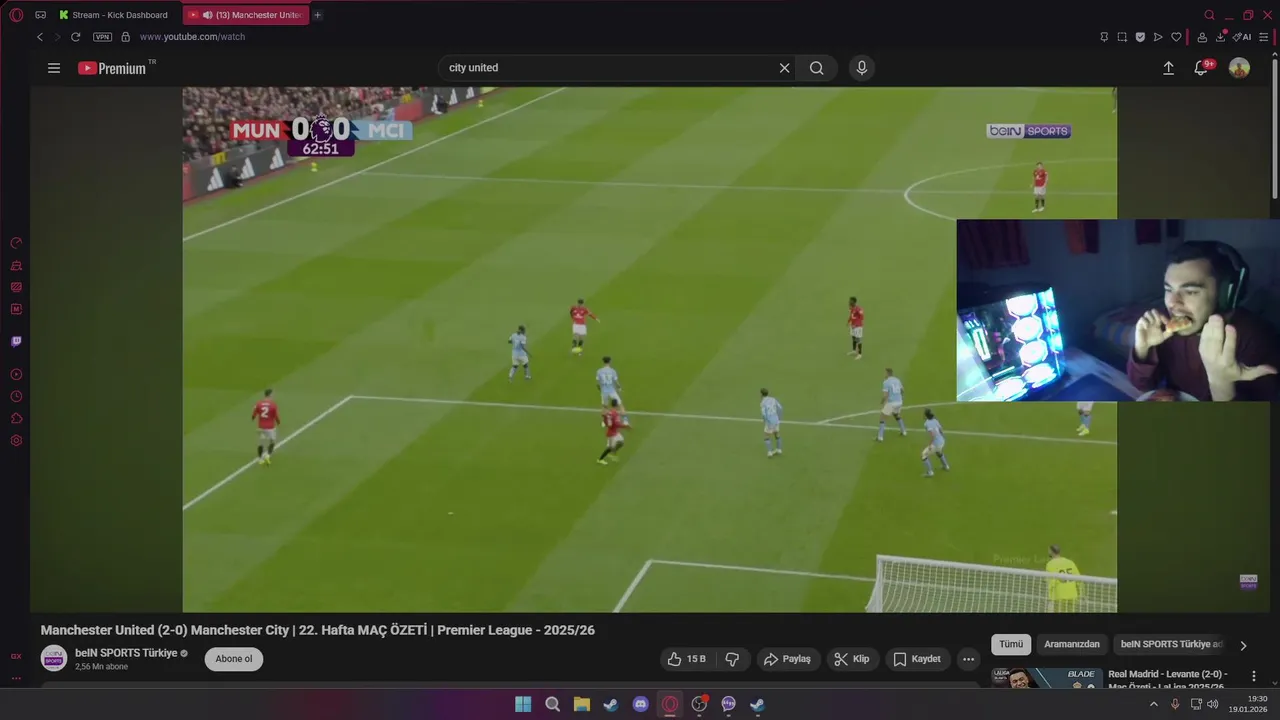The height and width of the screenshot is (720, 1280).
Task: Open YouTube guide hamburger menu
Action: [54, 68]
